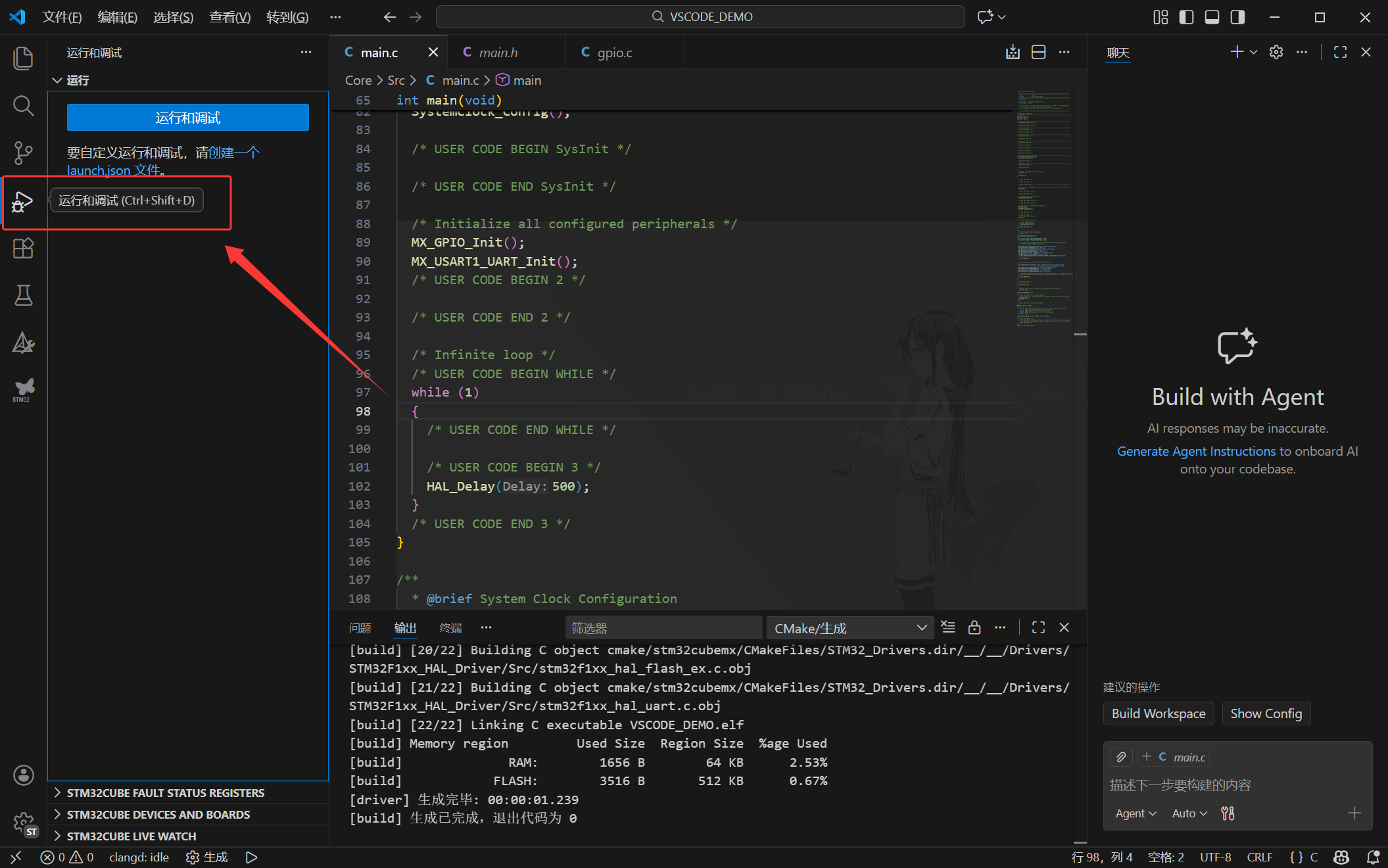The width and height of the screenshot is (1388, 868).
Task: Switch to the 终端 panel tab
Action: [x=450, y=628]
